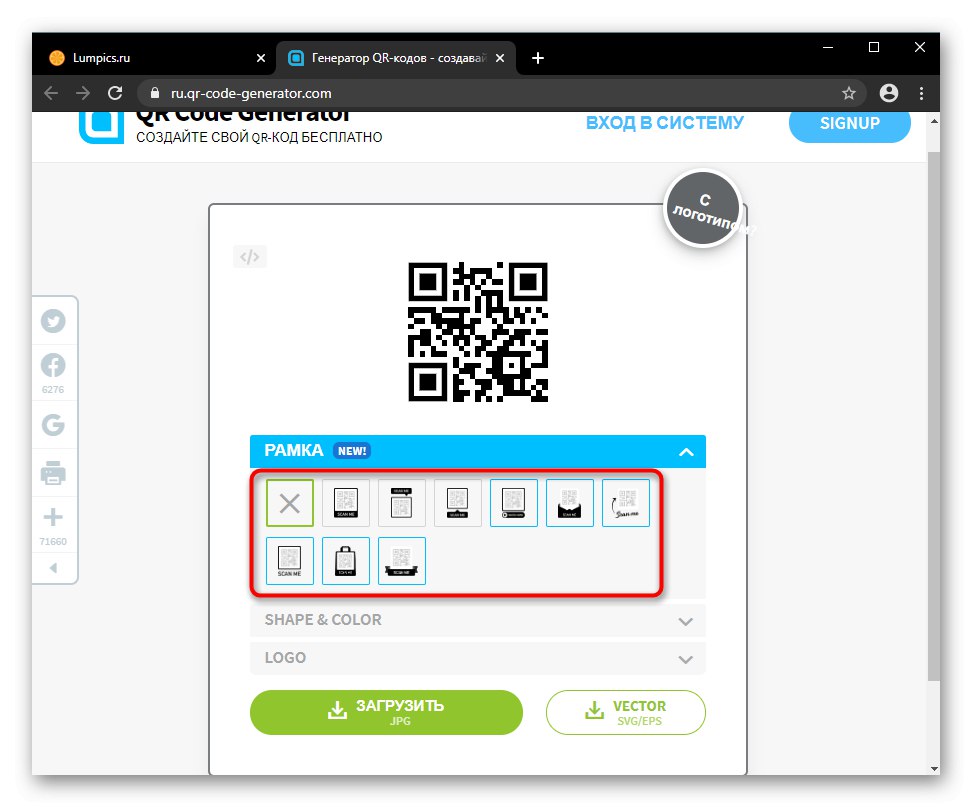Minimize the browser window
Image resolution: width=972 pixels, height=807 pixels.
(828, 47)
